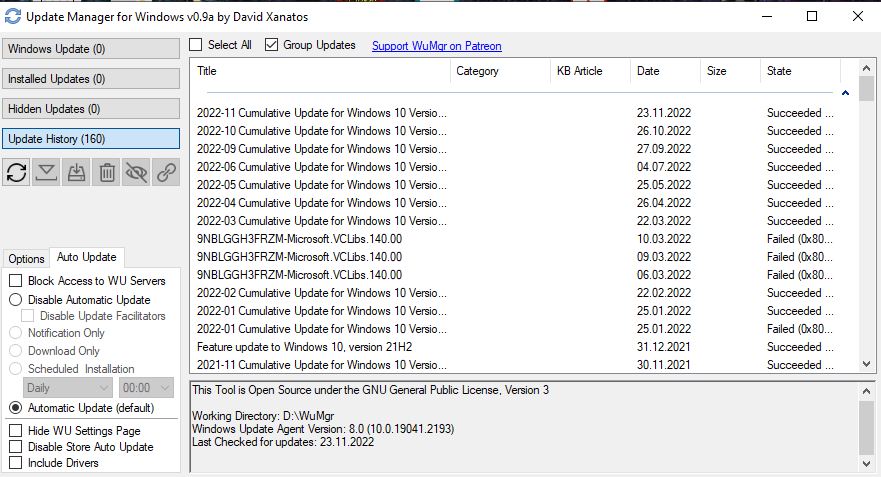Select Automatic Update (default) radio button
The image size is (881, 477).
tap(16, 408)
